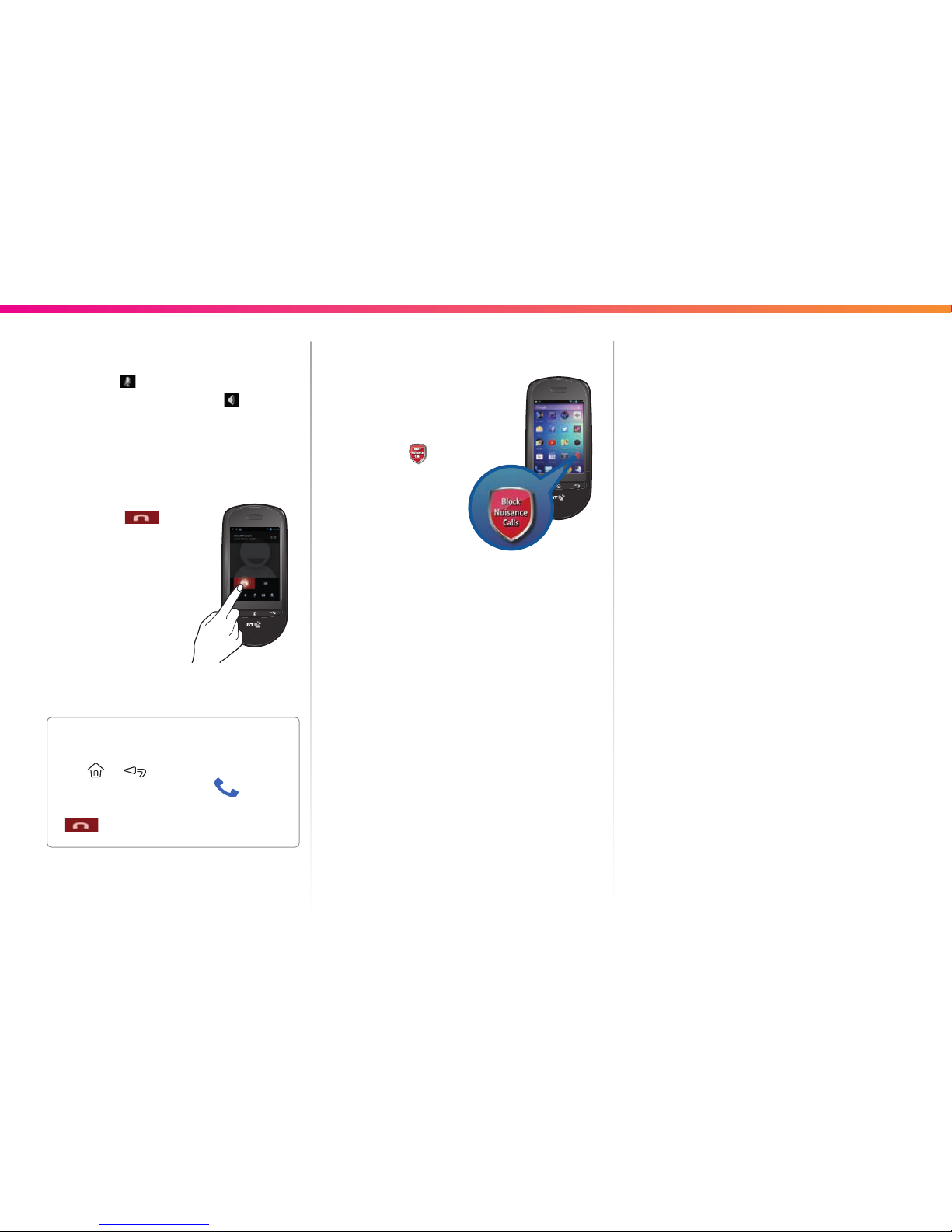Viewport: 952px width, 1232px height.
Task: Click the black speaker volume icon
Action: pyautogui.click(x=232, y=400)
